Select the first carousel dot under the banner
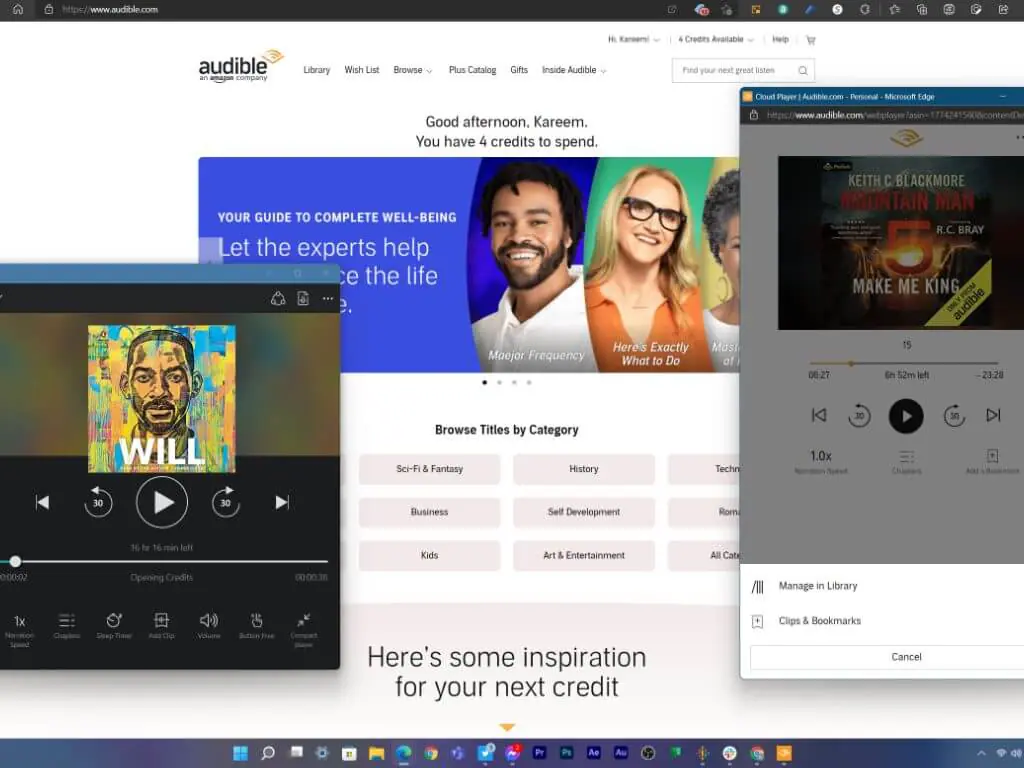The image size is (1024, 768). coord(485,383)
